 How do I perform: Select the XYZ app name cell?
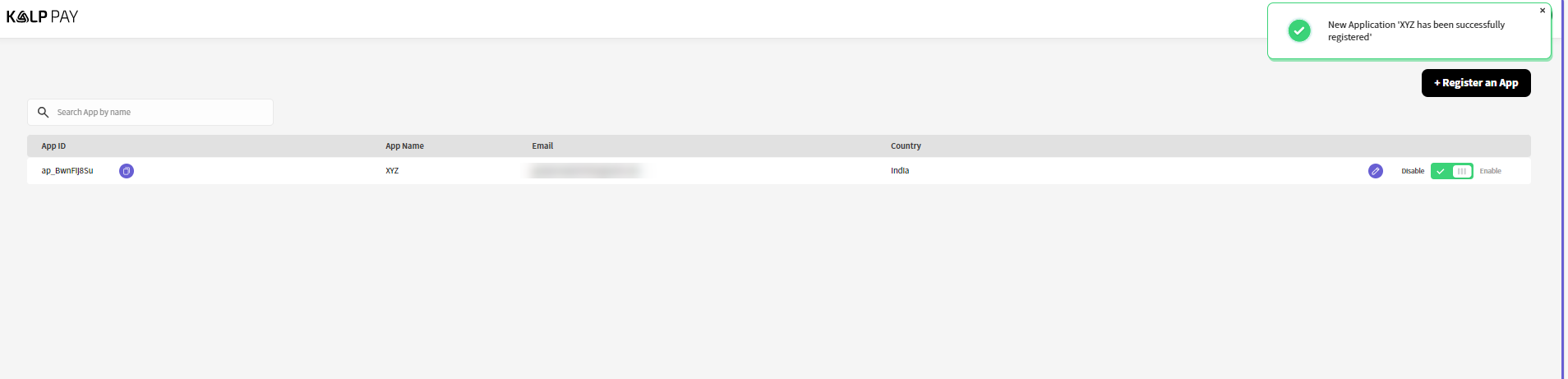(x=392, y=171)
